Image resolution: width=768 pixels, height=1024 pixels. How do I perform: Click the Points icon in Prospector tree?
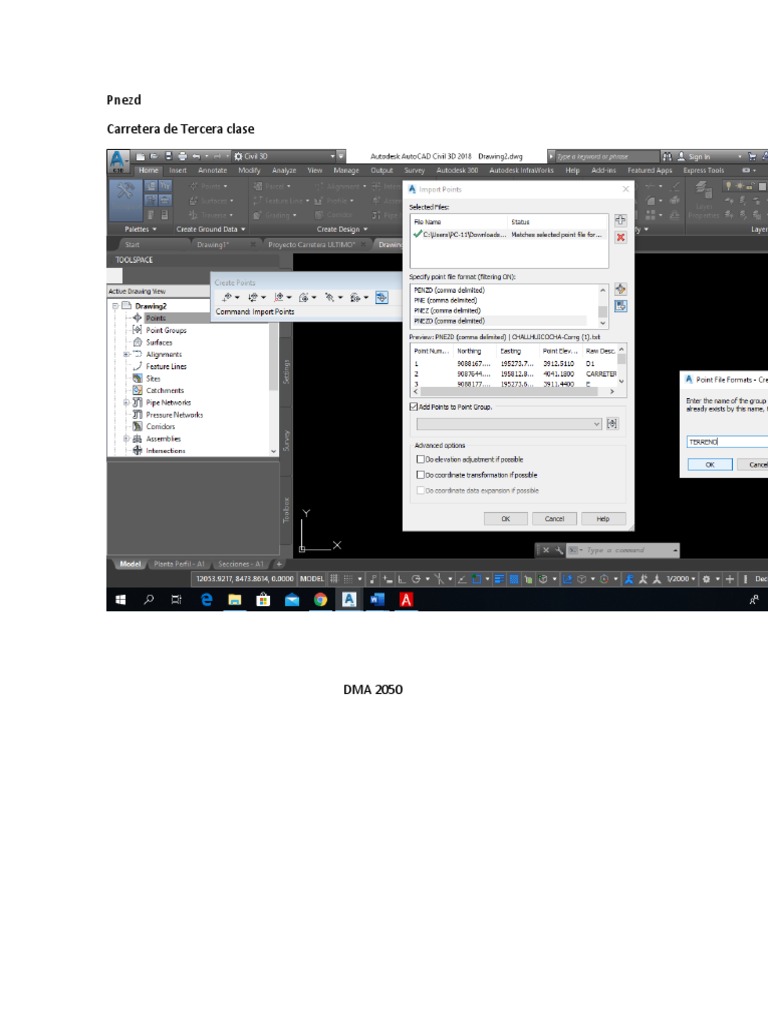pyautogui.click(x=137, y=318)
